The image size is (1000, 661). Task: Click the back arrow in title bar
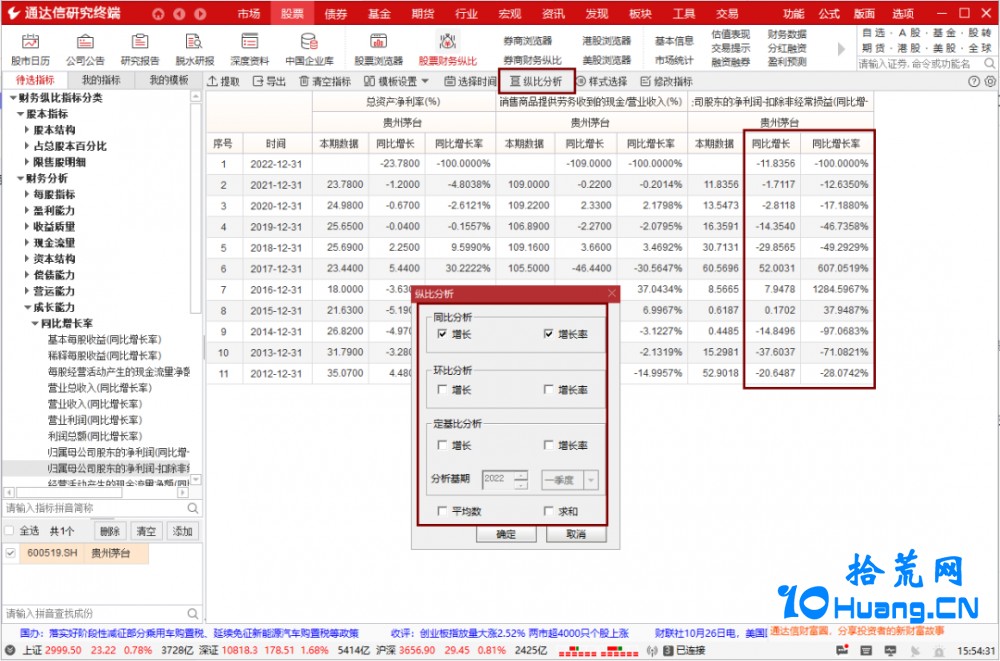pos(179,13)
